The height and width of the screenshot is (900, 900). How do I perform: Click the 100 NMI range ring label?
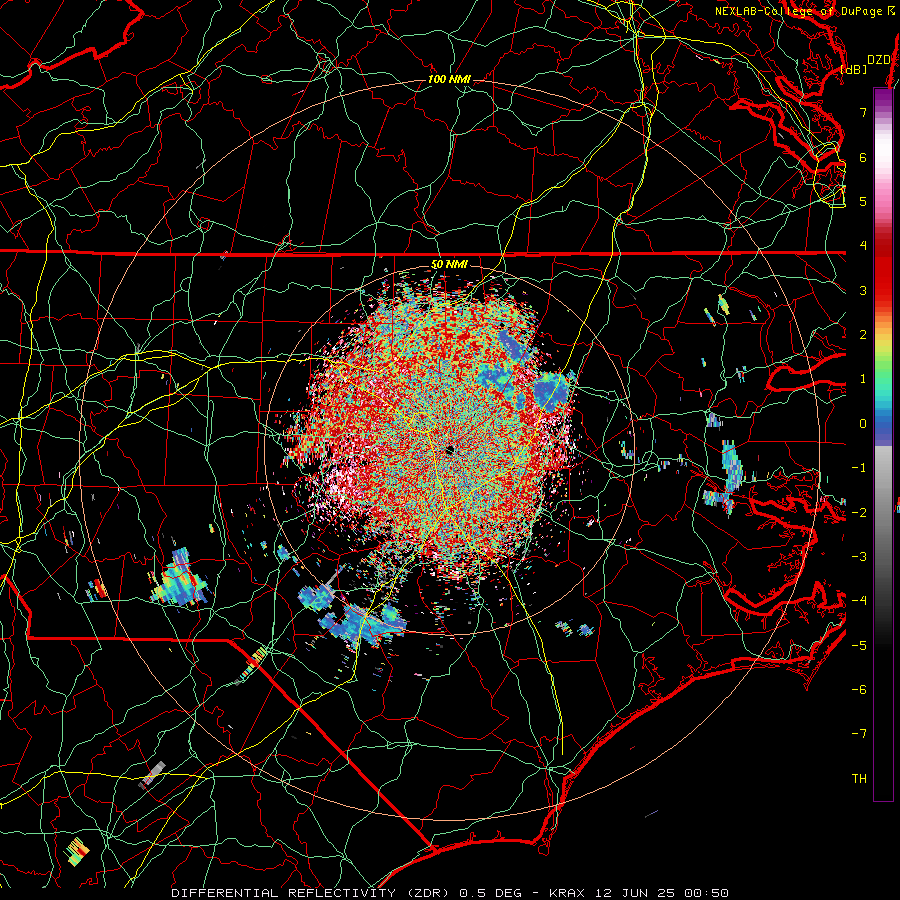[449, 79]
